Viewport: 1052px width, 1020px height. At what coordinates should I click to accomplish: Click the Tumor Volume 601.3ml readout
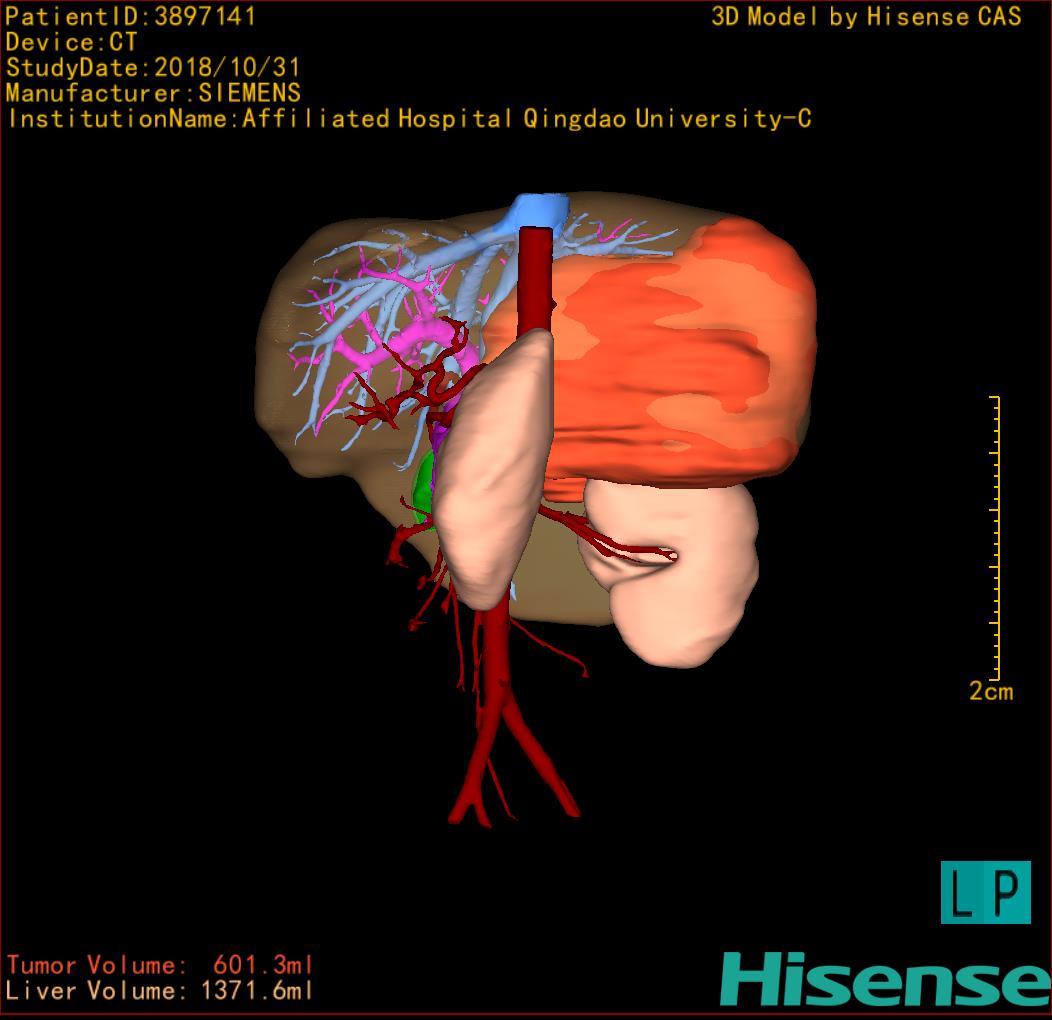tap(160, 966)
